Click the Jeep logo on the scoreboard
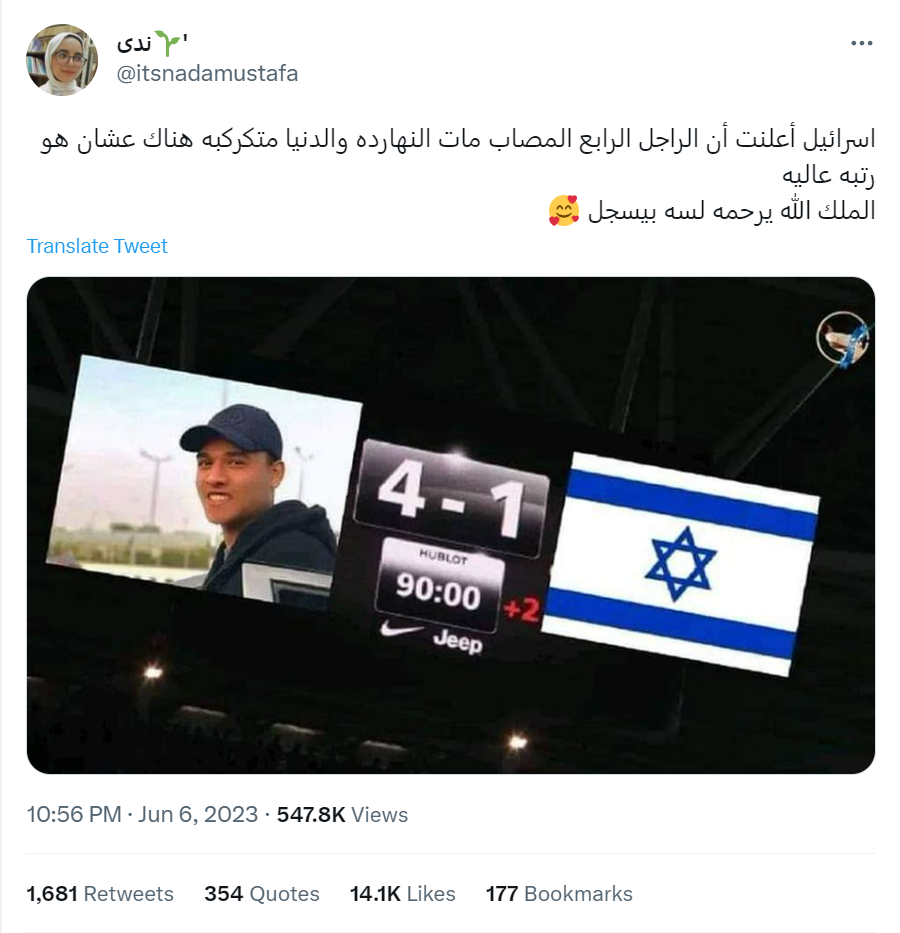The image size is (900, 933). click(x=458, y=641)
